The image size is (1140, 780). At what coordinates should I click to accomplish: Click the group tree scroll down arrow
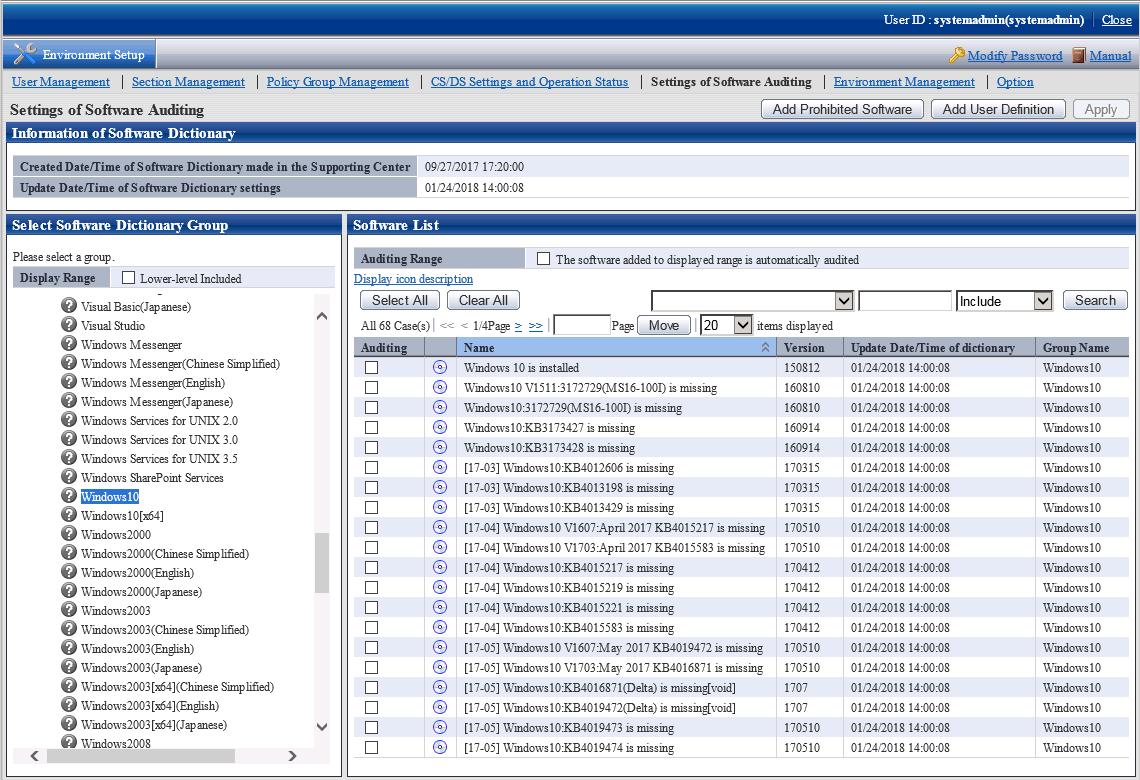(x=322, y=726)
